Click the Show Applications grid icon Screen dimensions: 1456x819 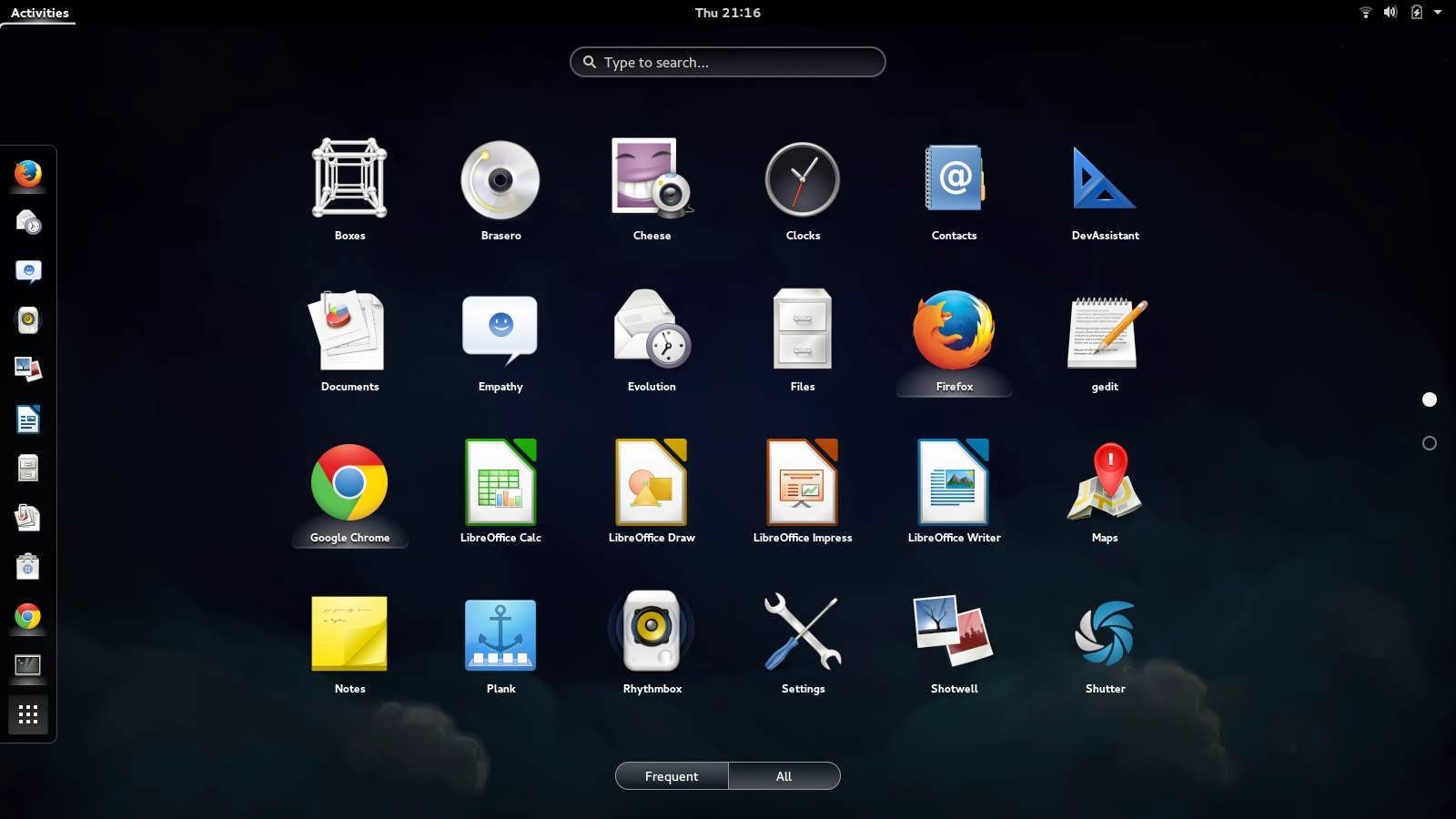tap(27, 714)
